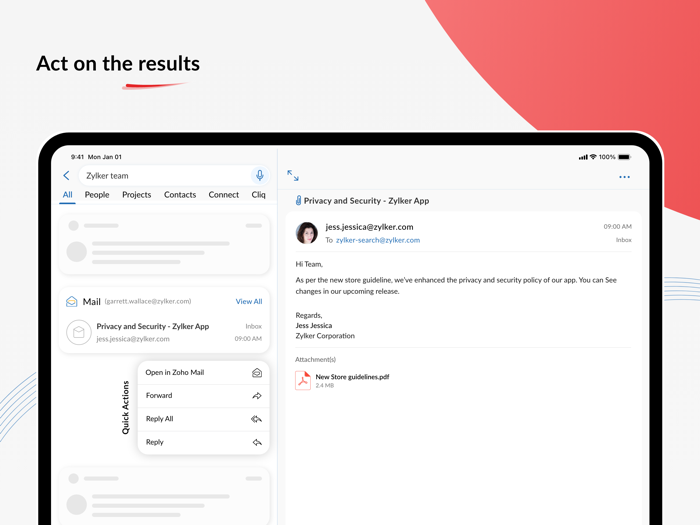700x525 pixels.
Task: Expand the mail preview to full screen
Action: click(x=293, y=175)
